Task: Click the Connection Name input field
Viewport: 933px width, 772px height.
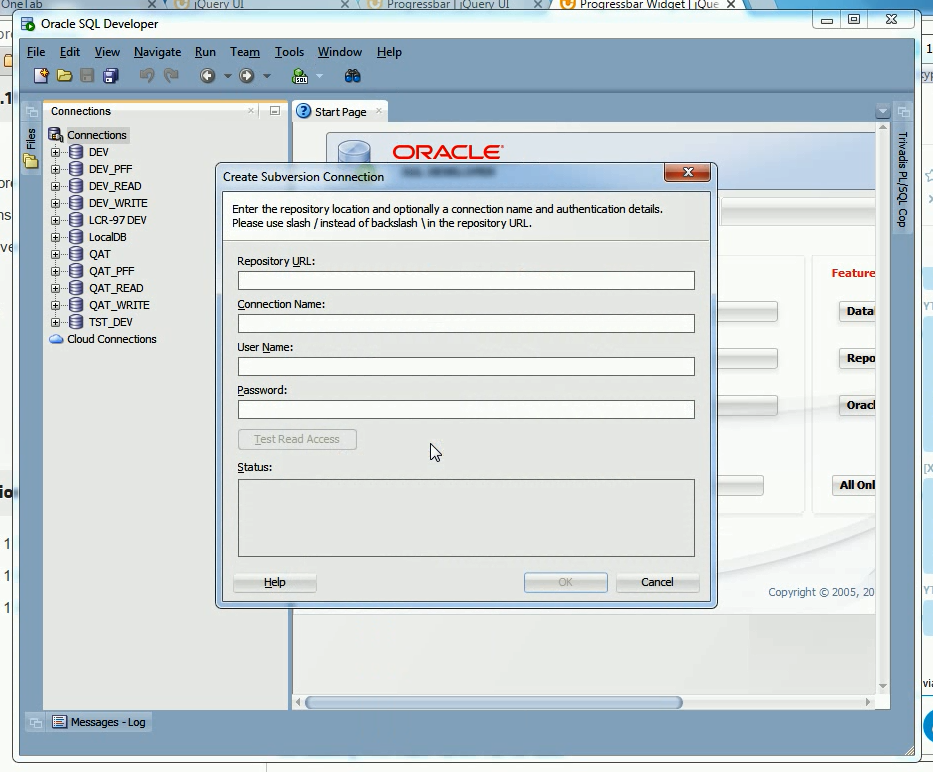Action: point(466,323)
